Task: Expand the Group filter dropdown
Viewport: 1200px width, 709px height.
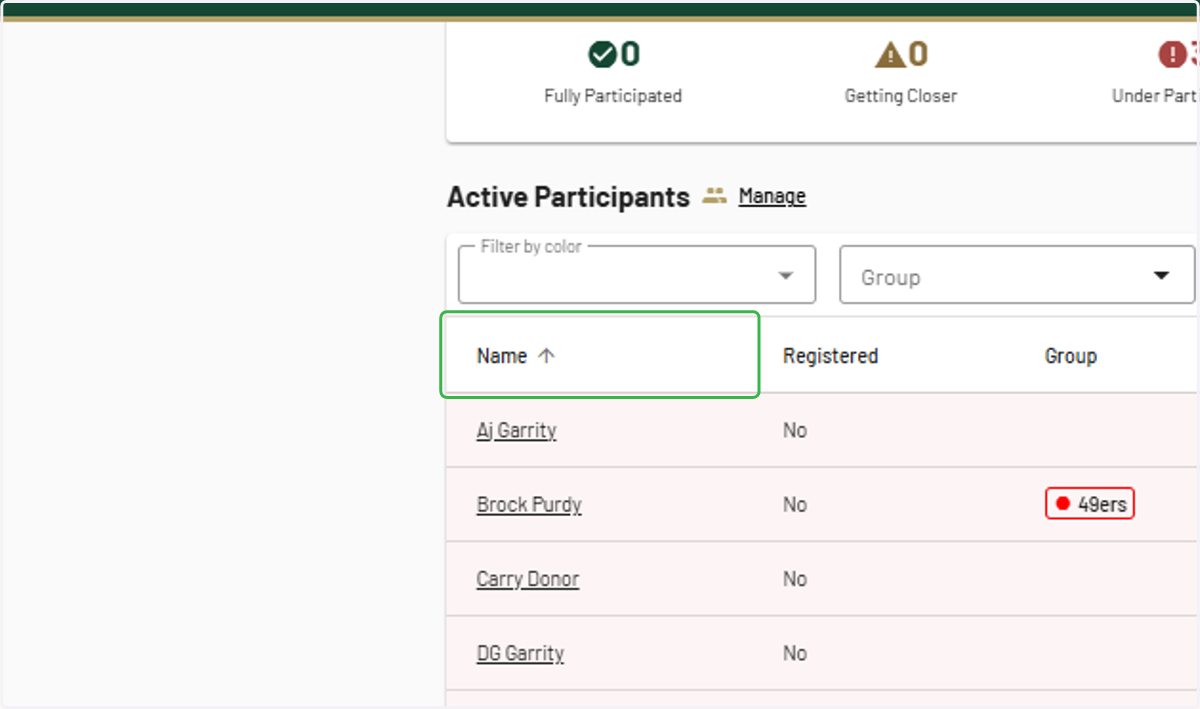Action: point(1017,275)
